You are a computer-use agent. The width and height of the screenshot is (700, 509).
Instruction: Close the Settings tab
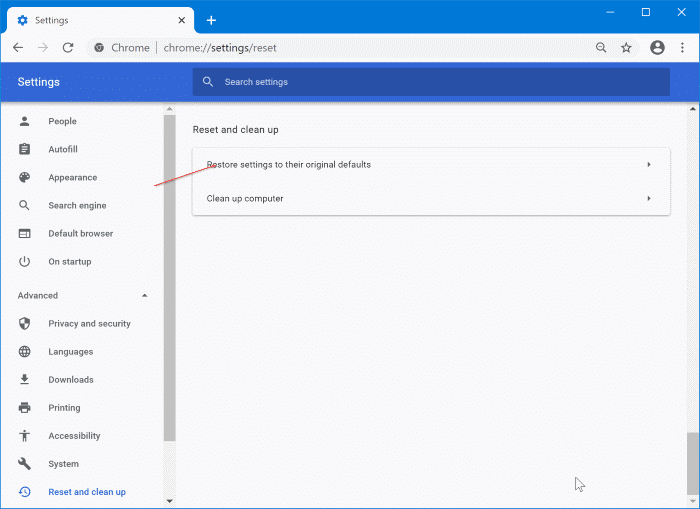[x=183, y=20]
